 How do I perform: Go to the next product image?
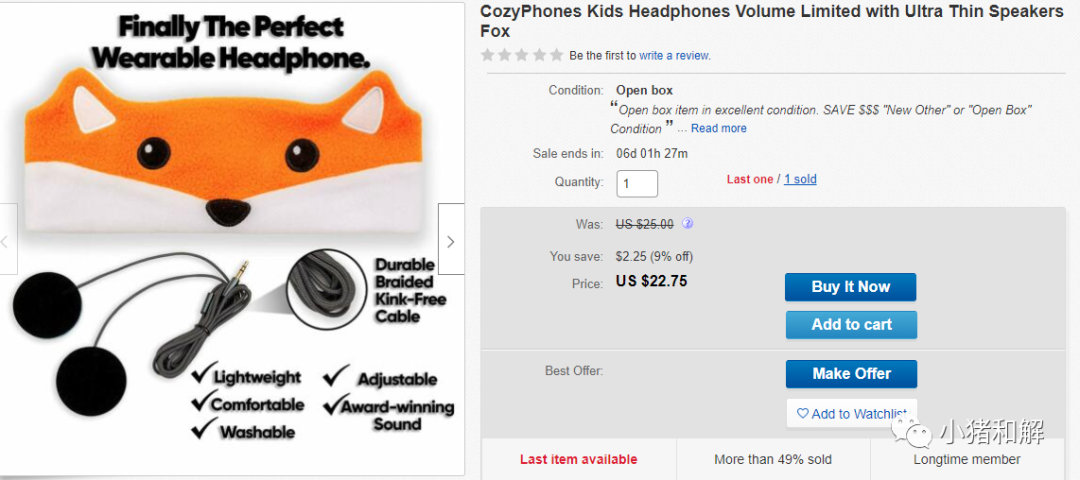pos(451,241)
